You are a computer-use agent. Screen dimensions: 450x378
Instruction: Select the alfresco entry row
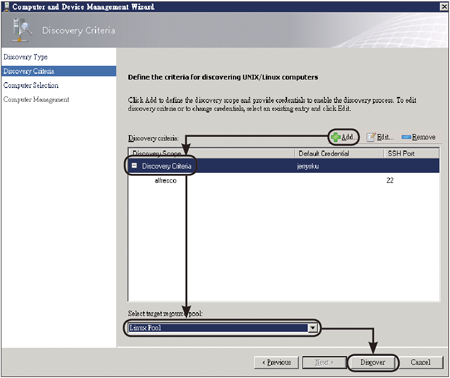tap(284, 180)
